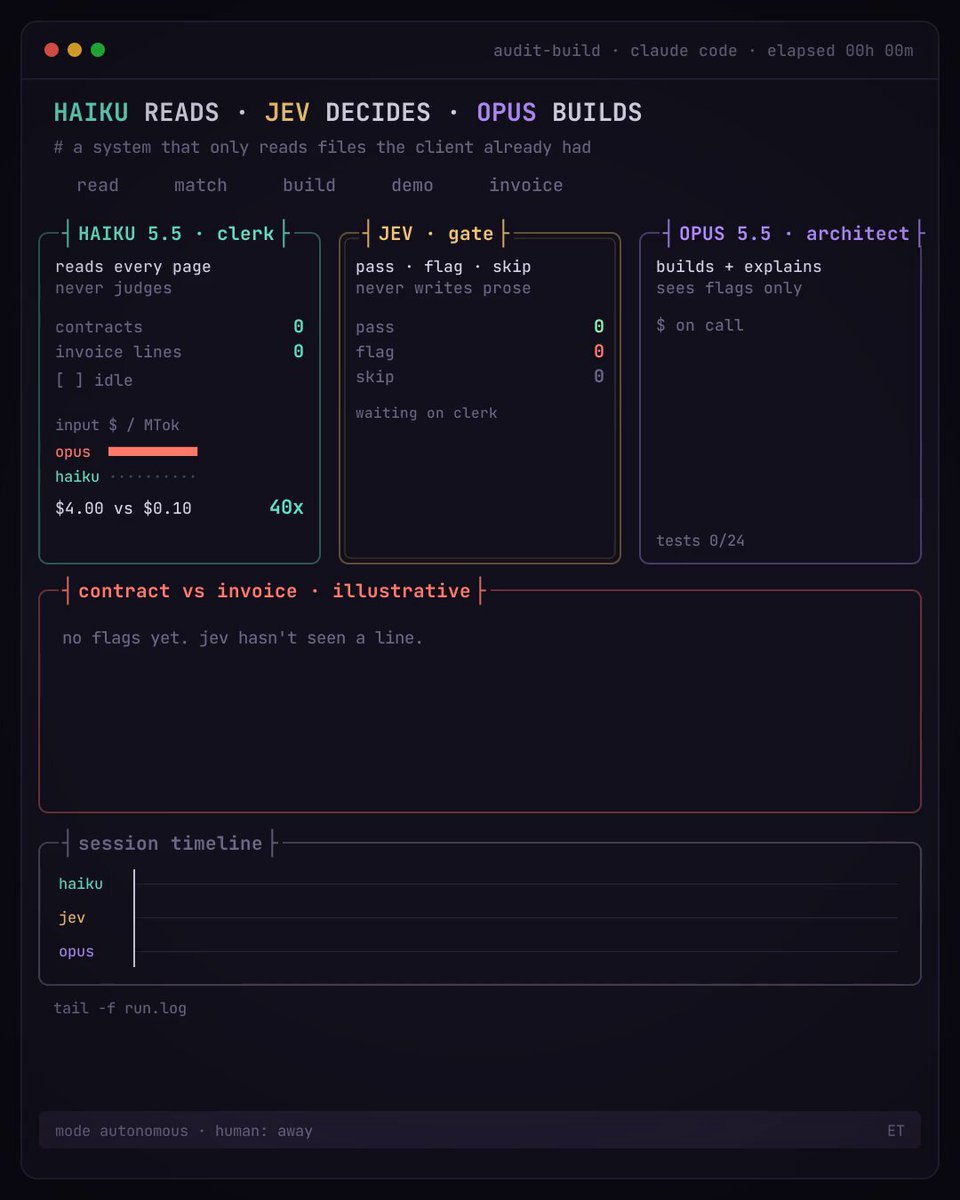Viewport: 960px width, 1200px height.
Task: Click the green maximize window dot
Action: (98, 50)
